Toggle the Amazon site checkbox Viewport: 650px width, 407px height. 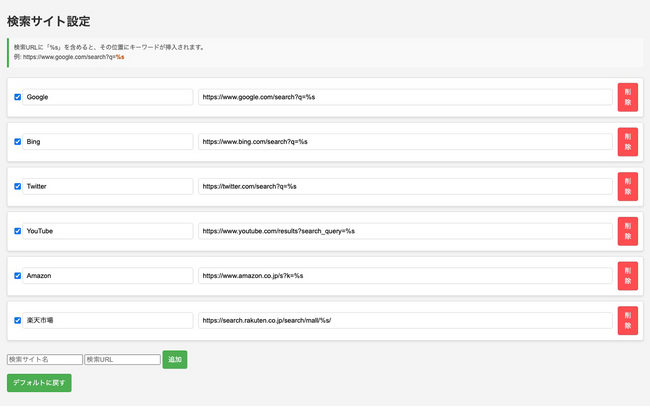[18, 276]
